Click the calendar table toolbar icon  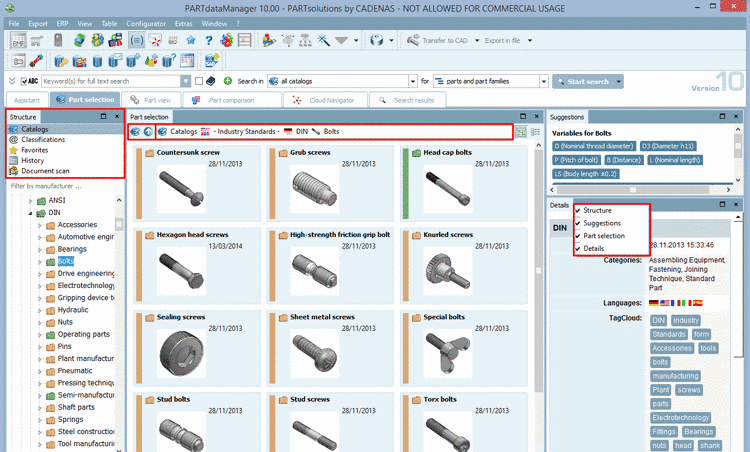click(187, 61)
